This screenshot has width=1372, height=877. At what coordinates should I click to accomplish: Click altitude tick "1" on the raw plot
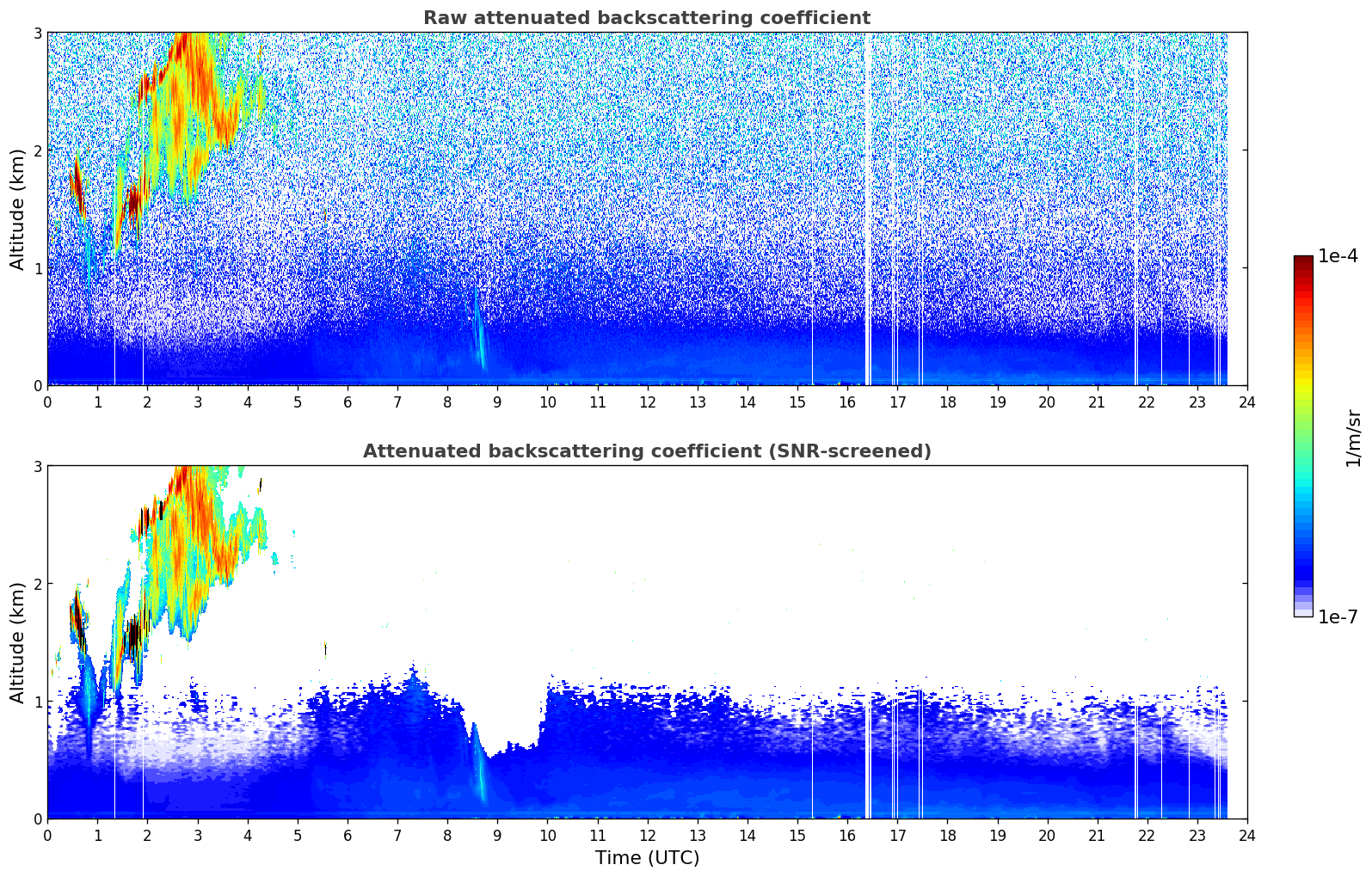pyautogui.click(x=38, y=268)
